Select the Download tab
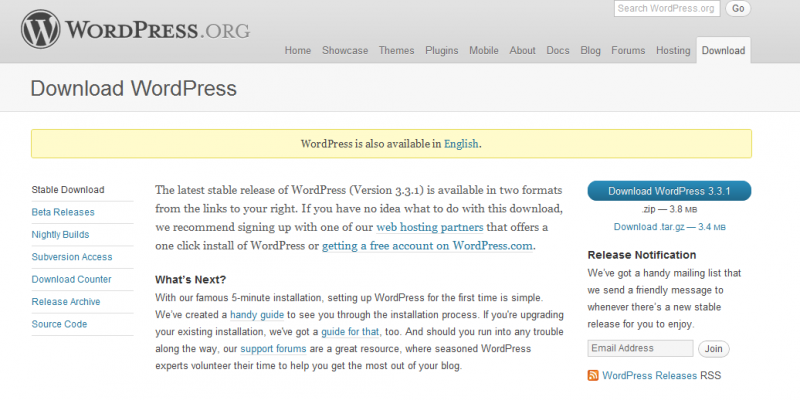The height and width of the screenshot is (400, 800). click(x=723, y=50)
